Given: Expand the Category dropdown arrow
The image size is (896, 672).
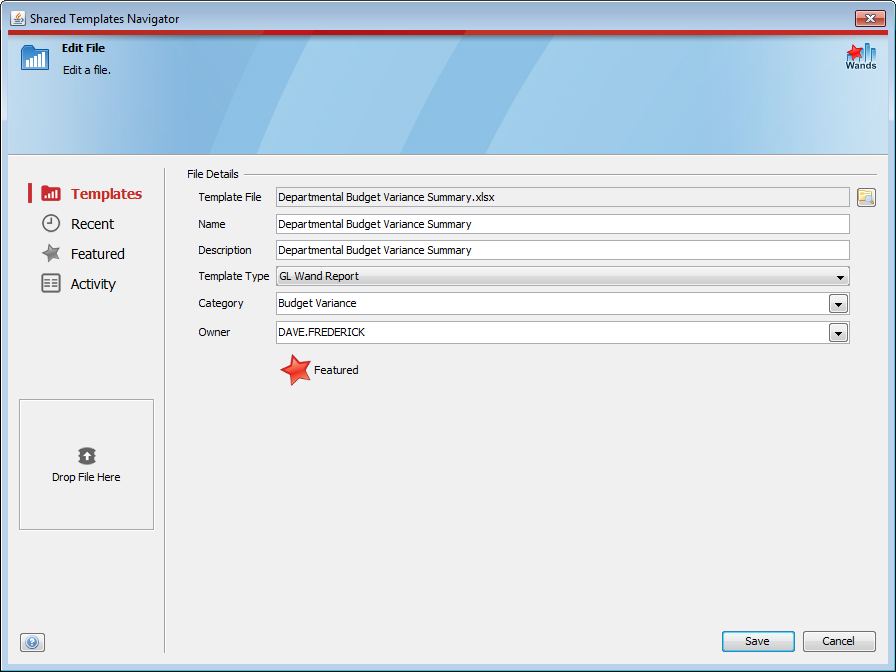Looking at the screenshot, I should point(838,304).
